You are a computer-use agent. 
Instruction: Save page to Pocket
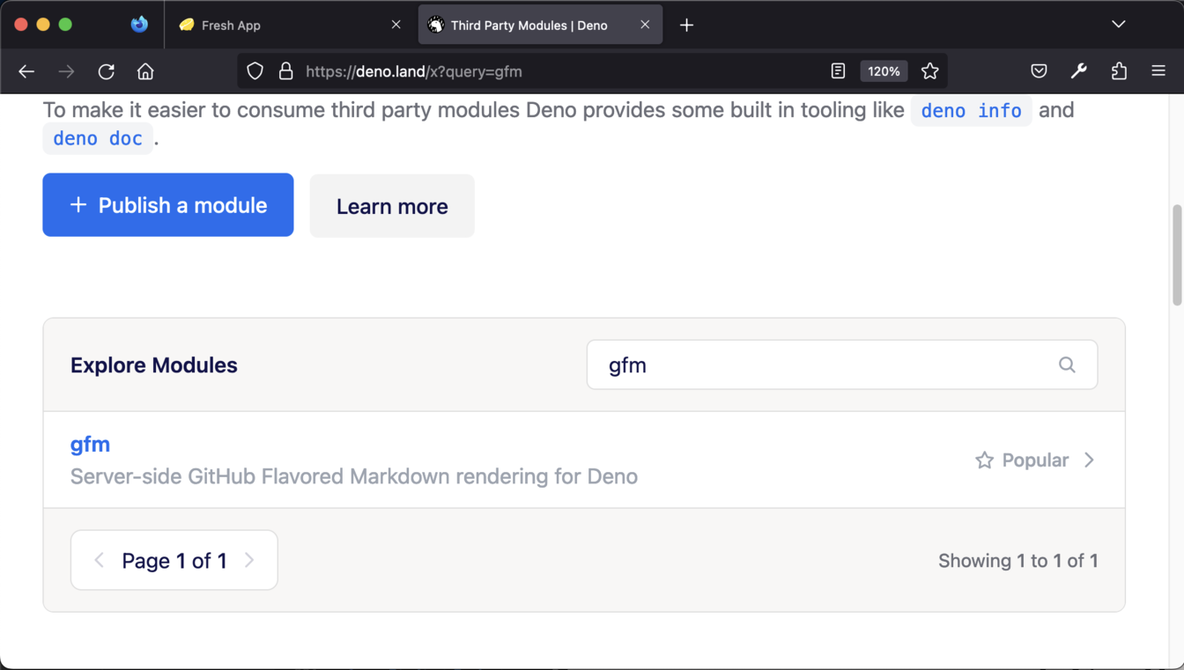point(1039,71)
